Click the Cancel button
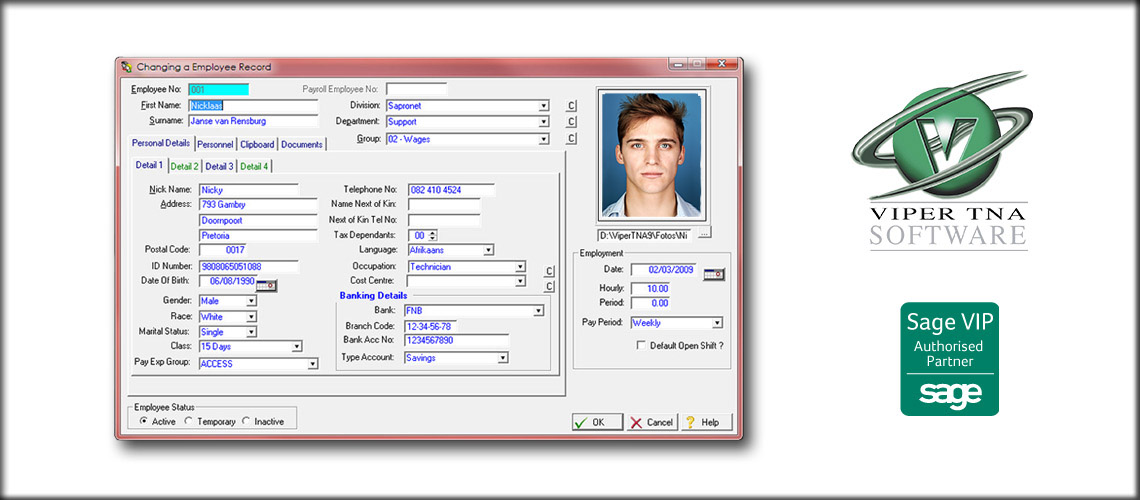 coord(652,422)
